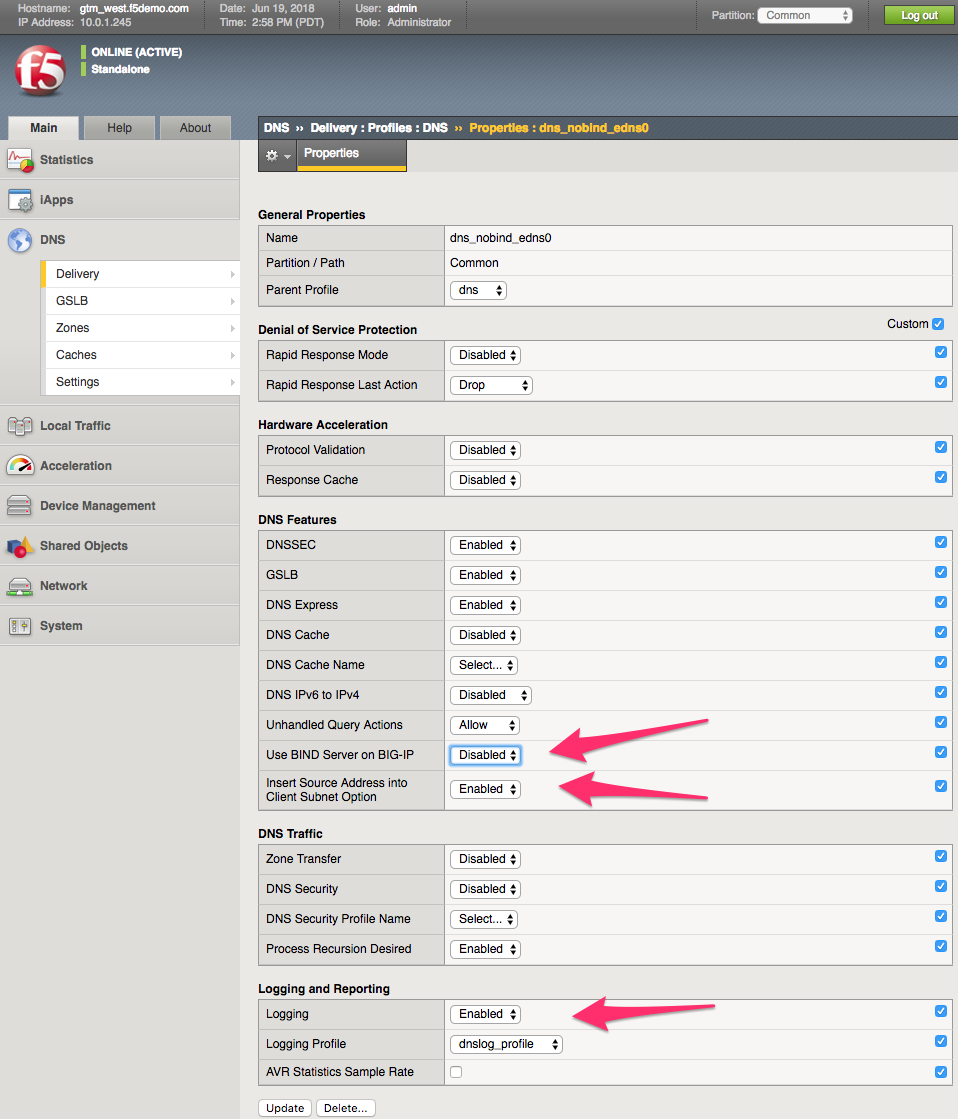Open the GSLB submenu
Image resolution: width=958 pixels, height=1119 pixels.
[141, 301]
